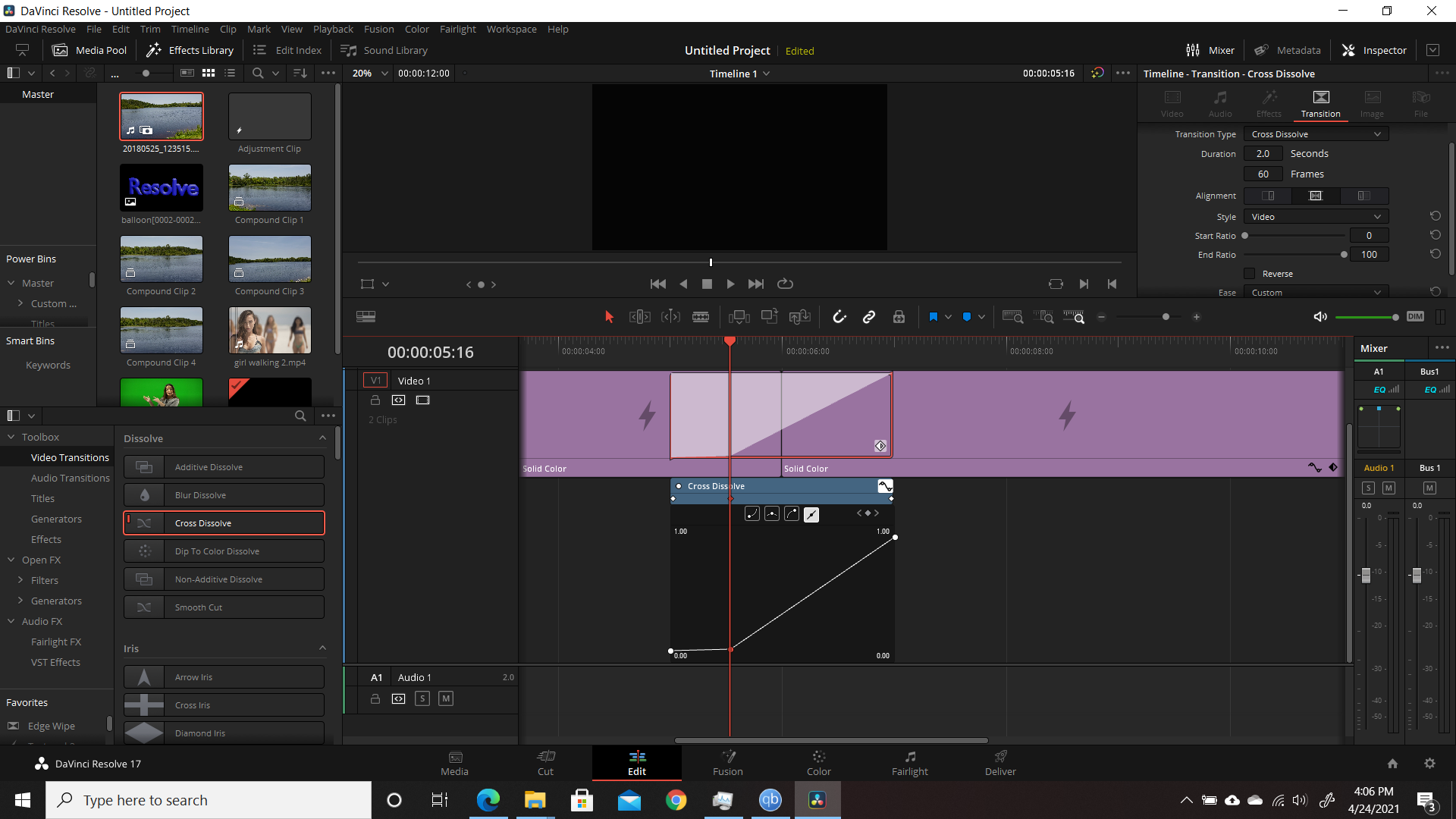1456x819 pixels.
Task: Click the timeline view options icon
Action: (x=366, y=317)
